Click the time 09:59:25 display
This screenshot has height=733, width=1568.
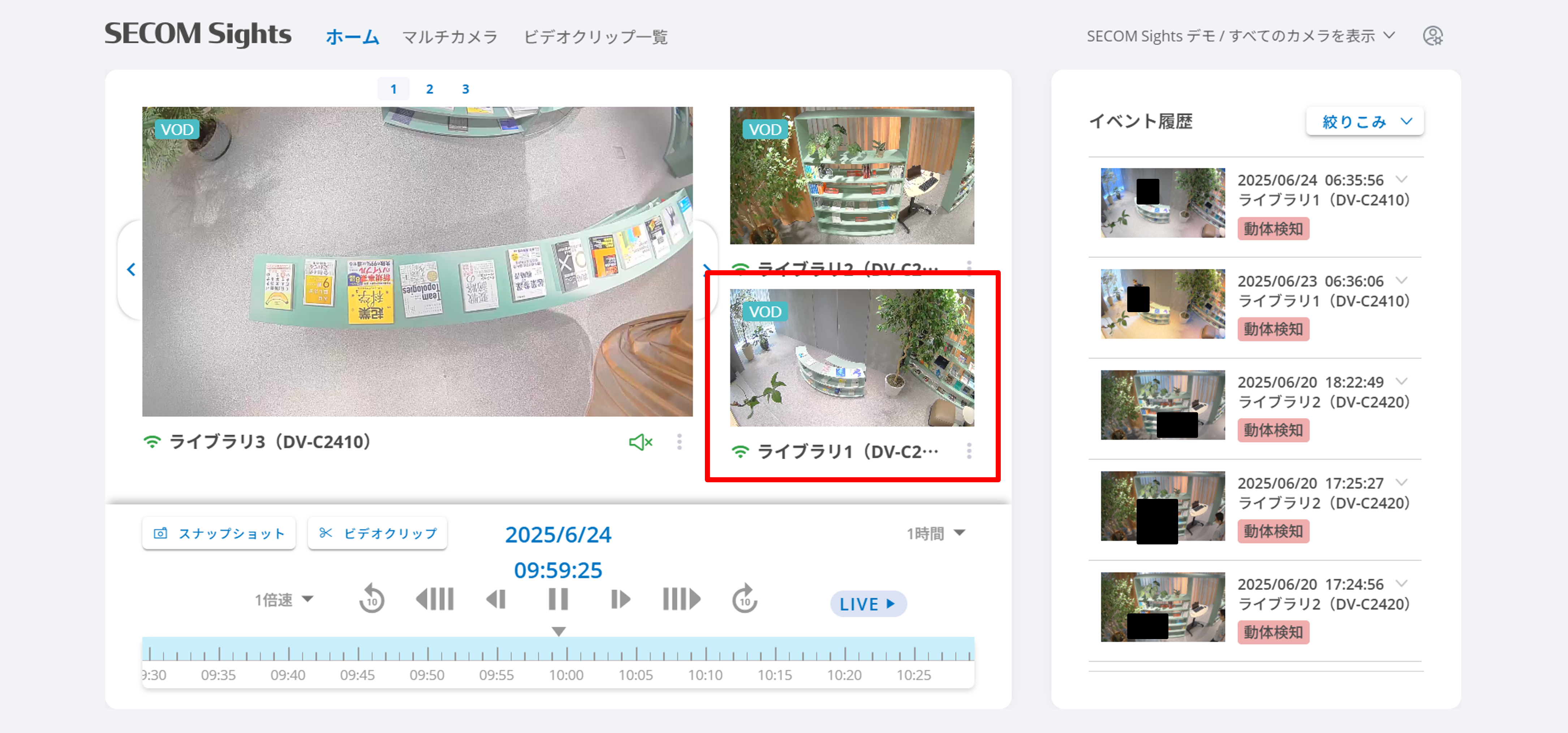click(x=558, y=570)
